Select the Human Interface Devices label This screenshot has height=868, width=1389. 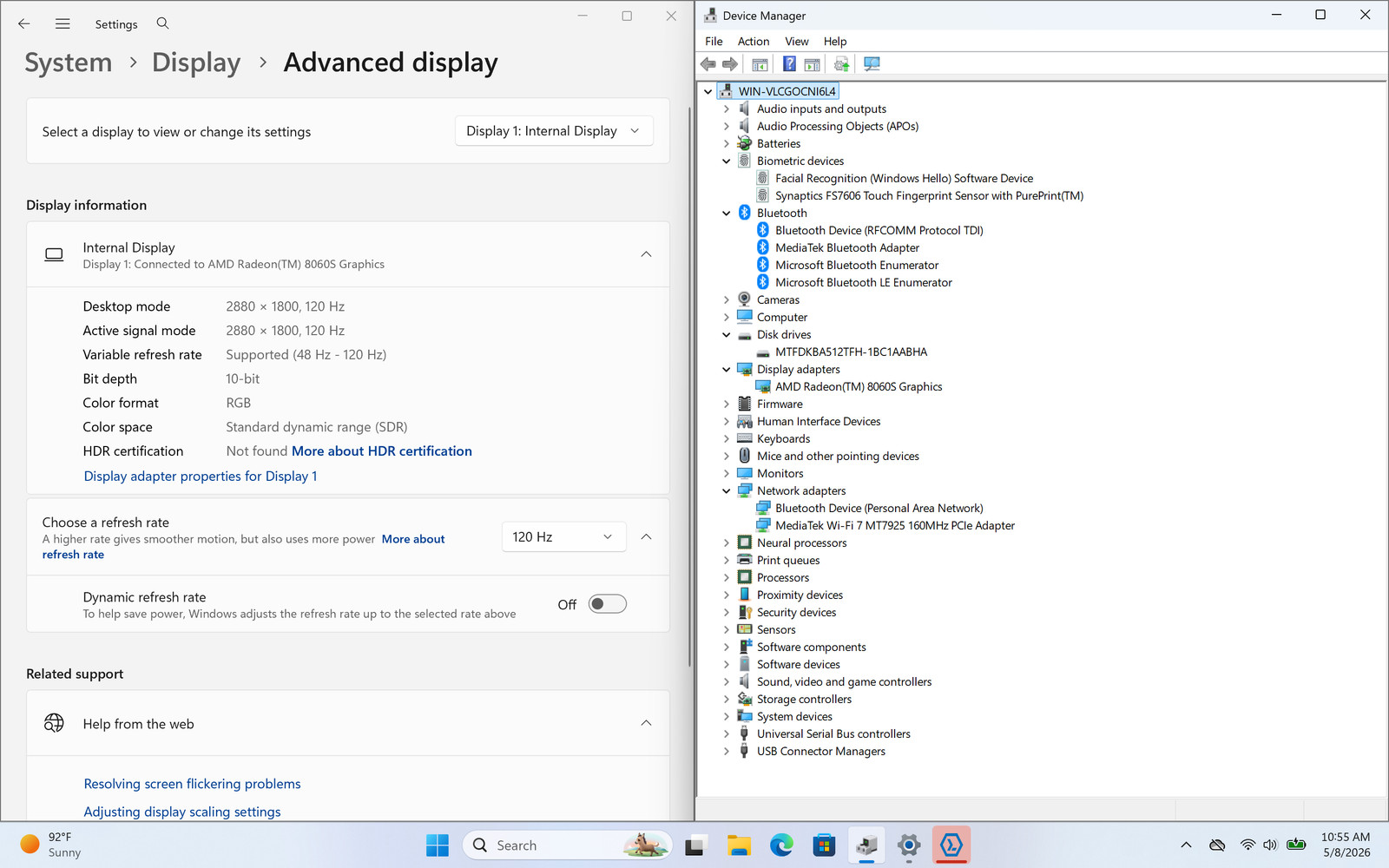click(x=819, y=421)
